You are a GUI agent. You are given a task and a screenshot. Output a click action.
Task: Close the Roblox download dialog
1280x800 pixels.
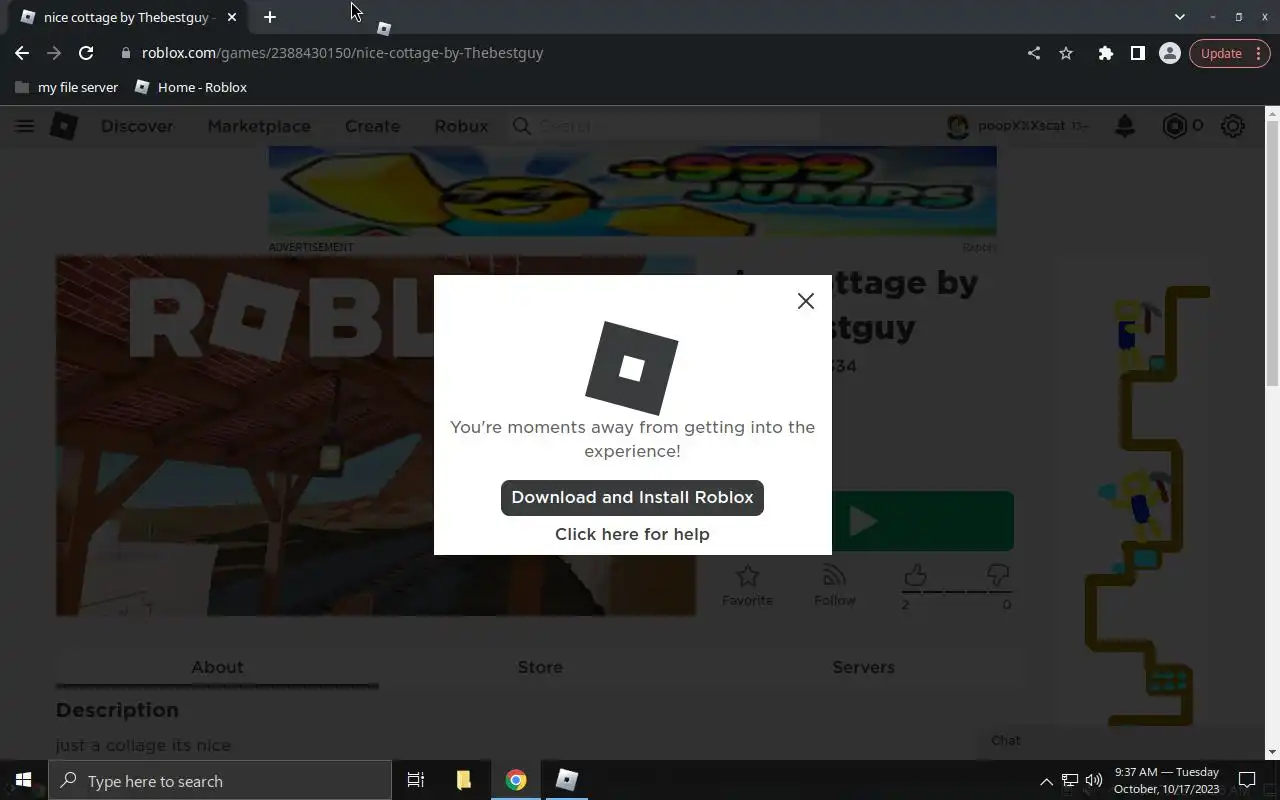[x=805, y=301]
